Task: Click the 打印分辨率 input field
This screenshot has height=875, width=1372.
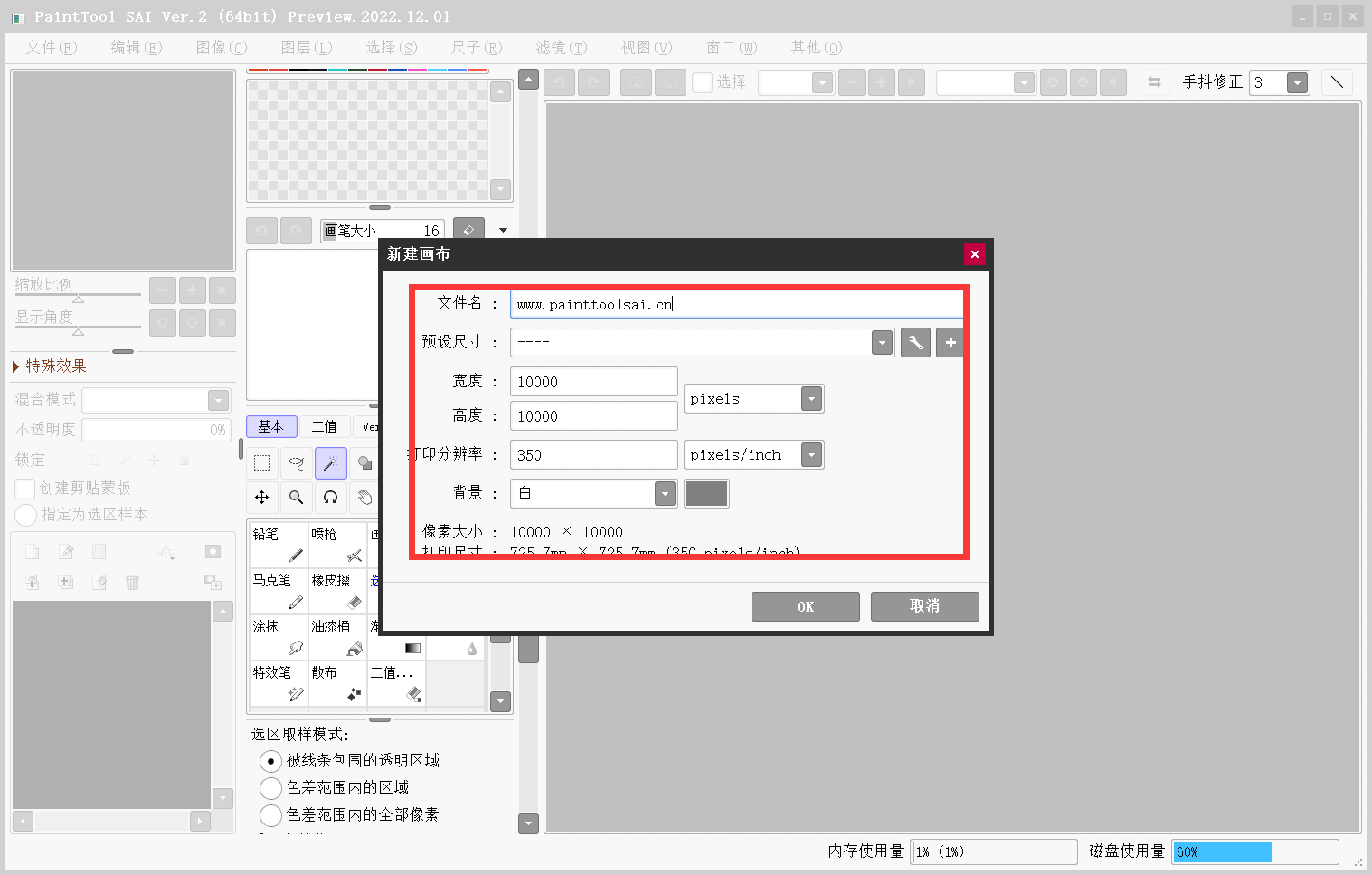Action: [x=594, y=454]
